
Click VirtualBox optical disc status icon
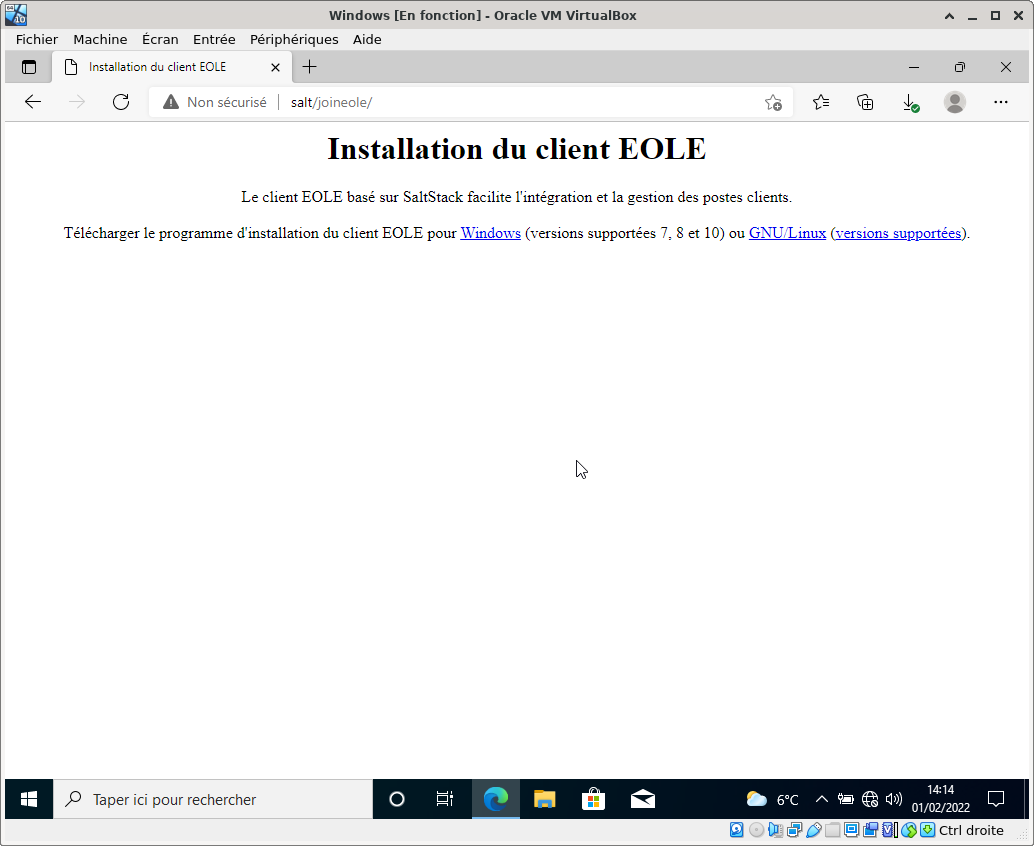pos(756,830)
